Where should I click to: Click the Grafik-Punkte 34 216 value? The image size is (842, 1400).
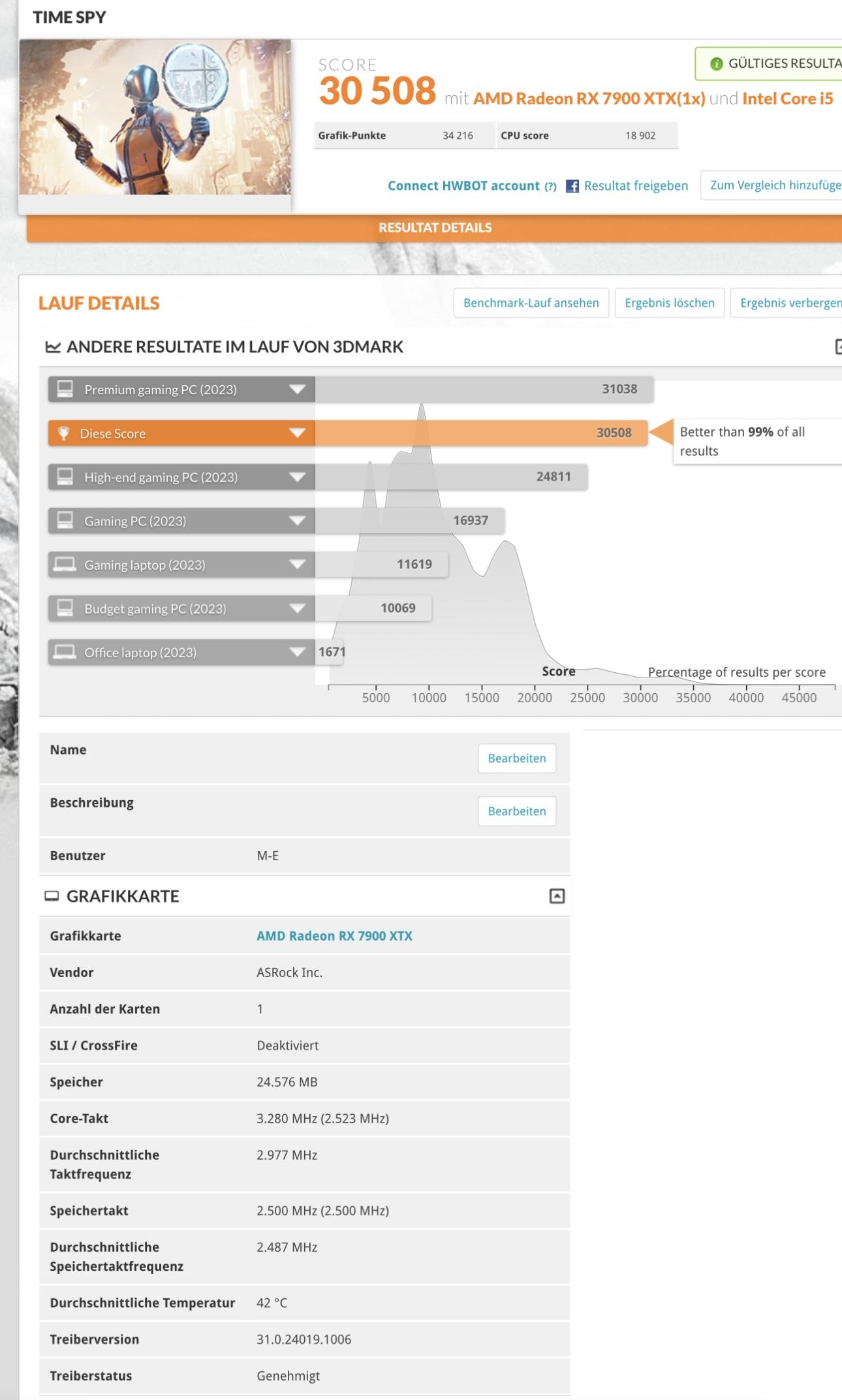click(458, 136)
